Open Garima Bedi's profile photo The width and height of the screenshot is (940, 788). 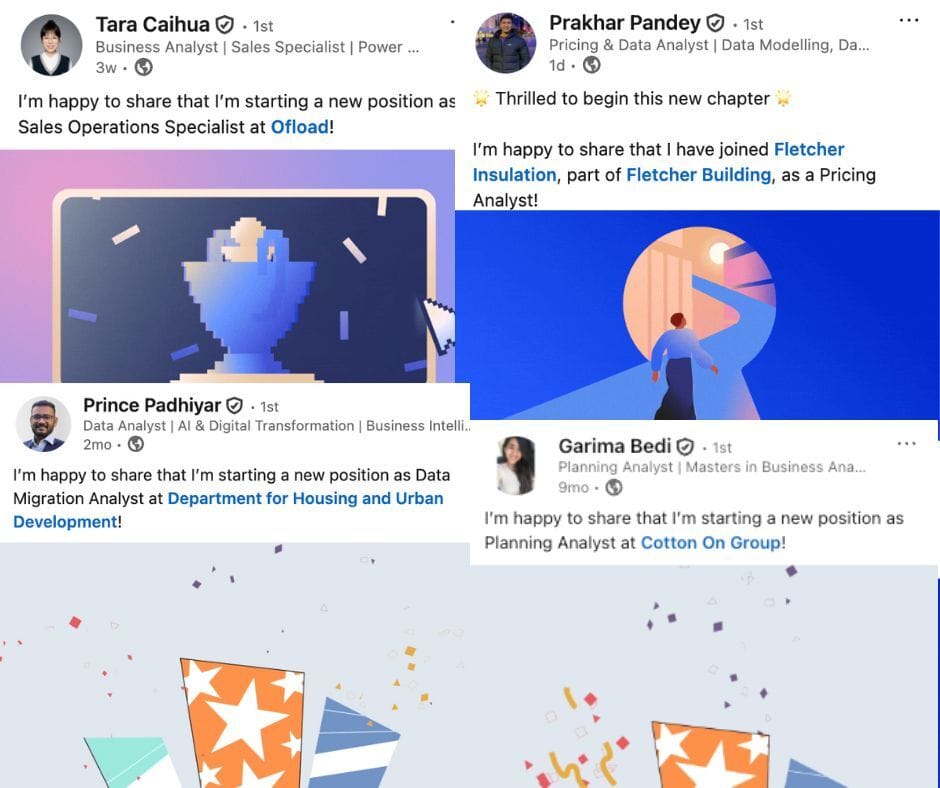[516, 465]
